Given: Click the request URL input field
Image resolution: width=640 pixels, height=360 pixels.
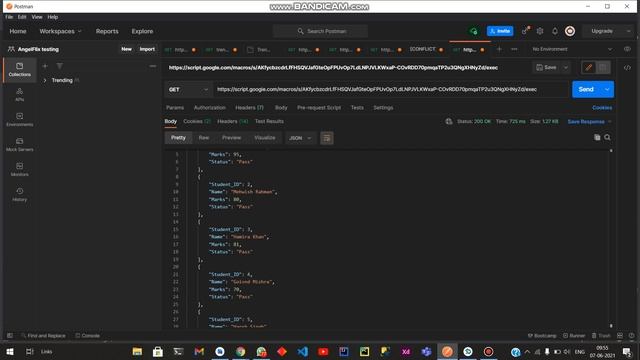Looking at the screenshot, I should click(x=391, y=89).
